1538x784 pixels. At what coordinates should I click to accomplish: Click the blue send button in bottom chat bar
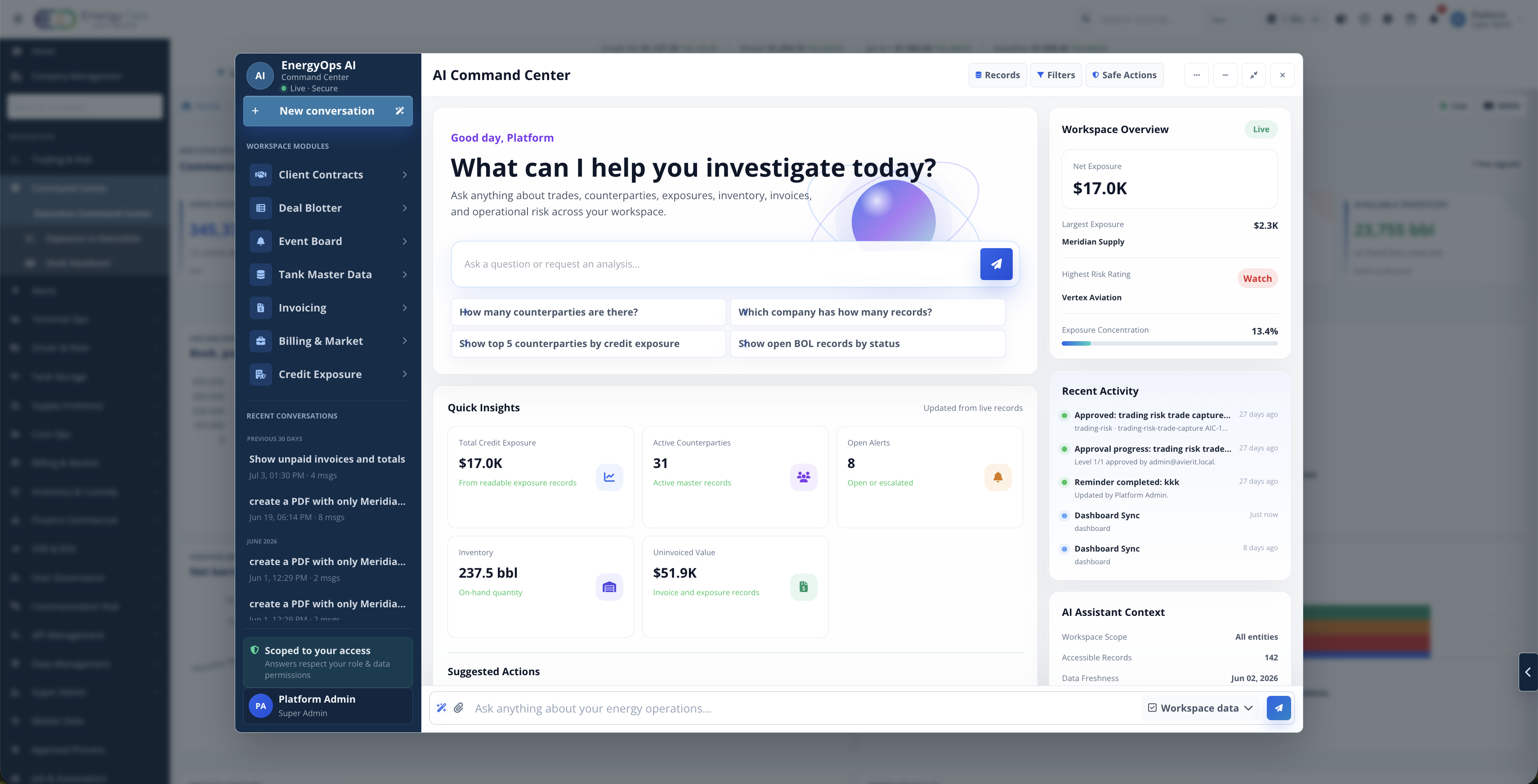1278,708
